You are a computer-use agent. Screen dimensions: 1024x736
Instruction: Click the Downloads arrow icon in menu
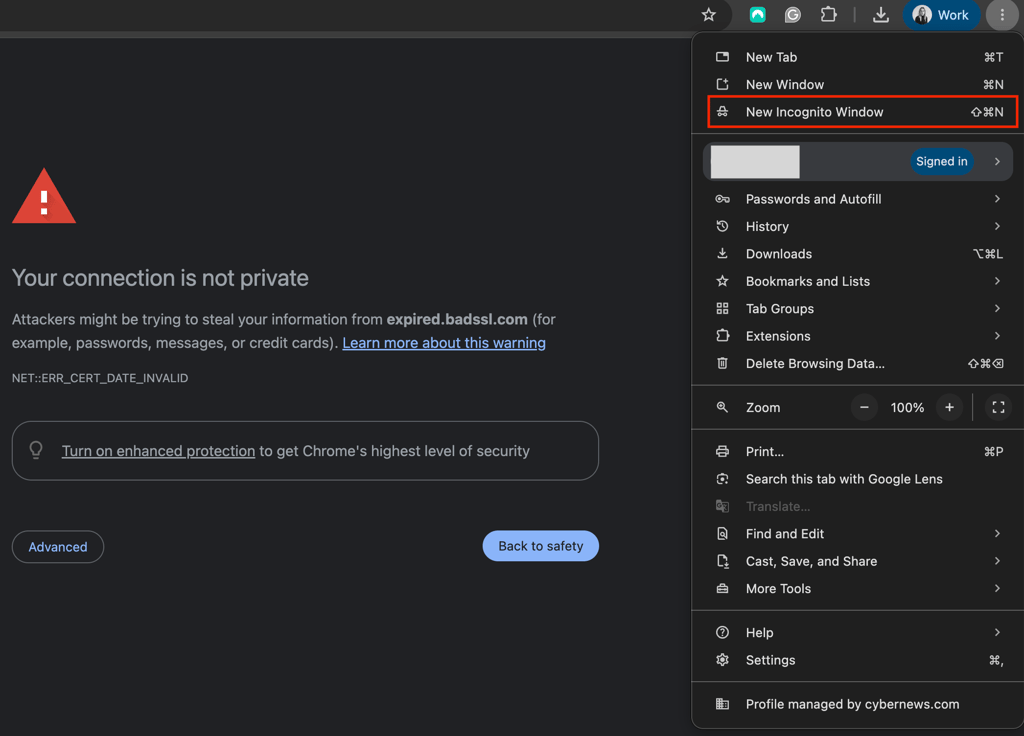click(722, 253)
